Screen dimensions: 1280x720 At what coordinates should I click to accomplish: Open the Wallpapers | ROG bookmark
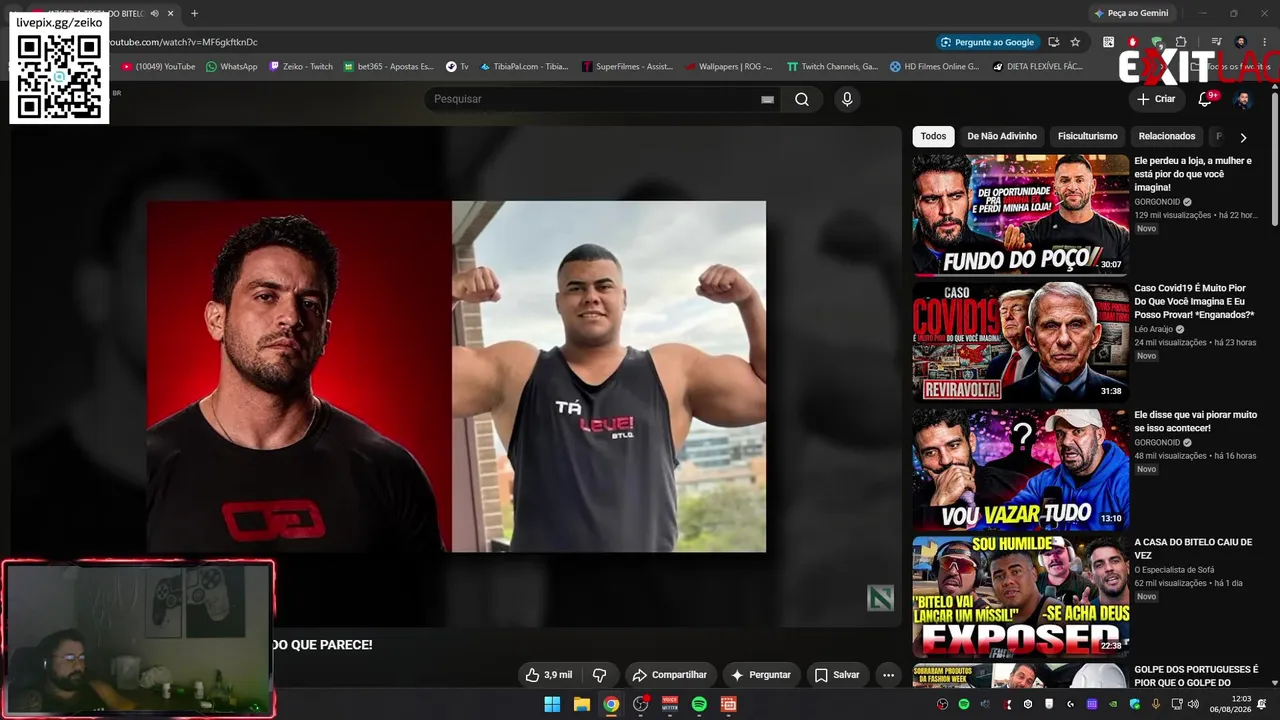coord(729,67)
